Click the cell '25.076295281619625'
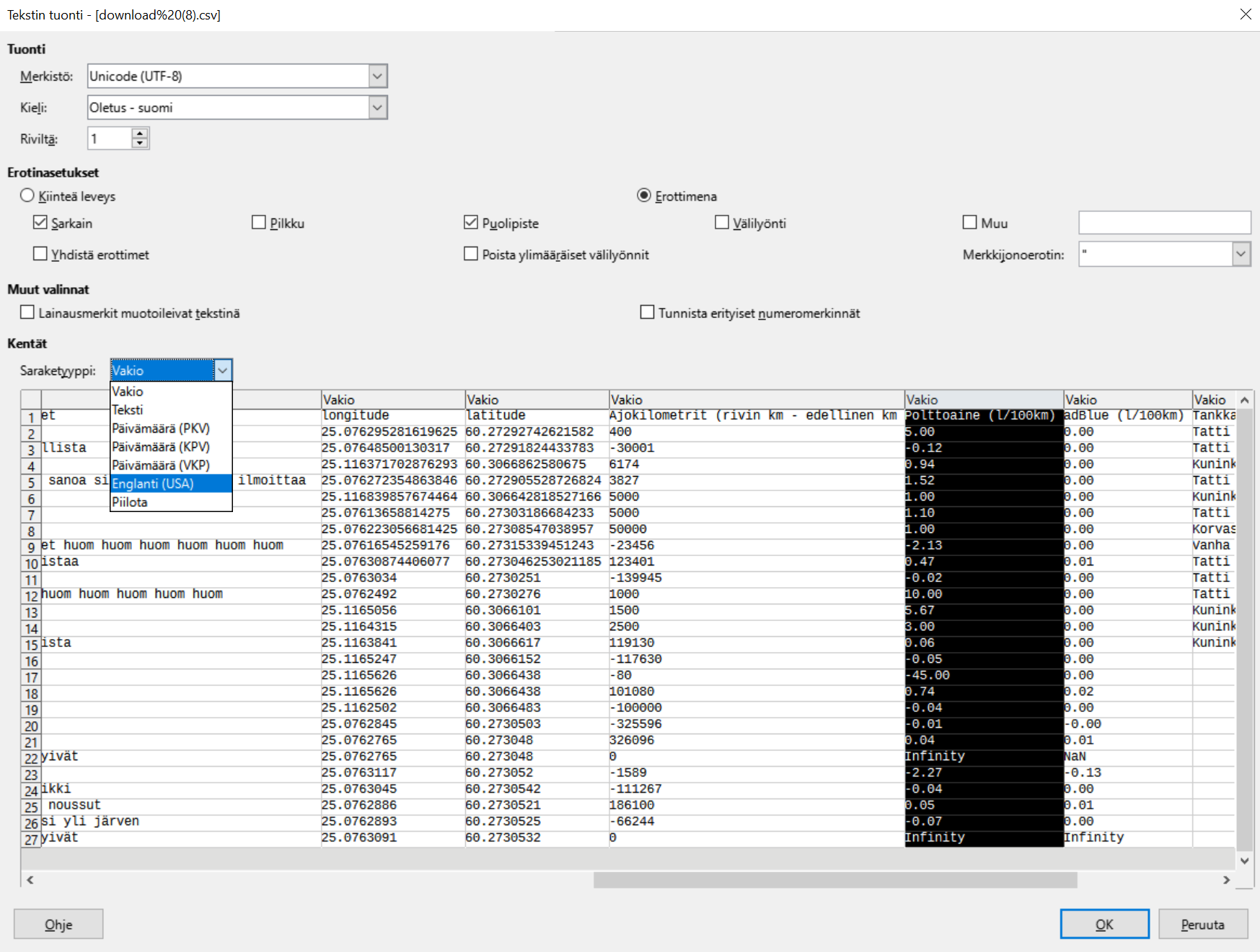This screenshot has height=952, width=1260. 393,432
